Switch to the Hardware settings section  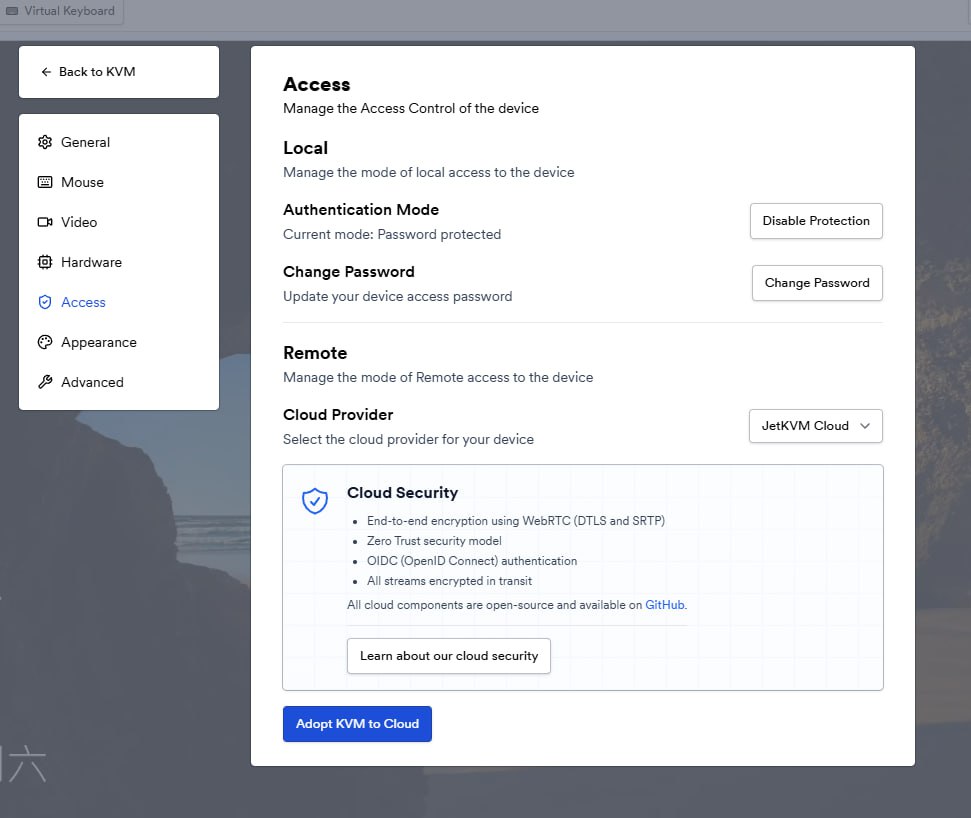pyautogui.click(x=91, y=262)
